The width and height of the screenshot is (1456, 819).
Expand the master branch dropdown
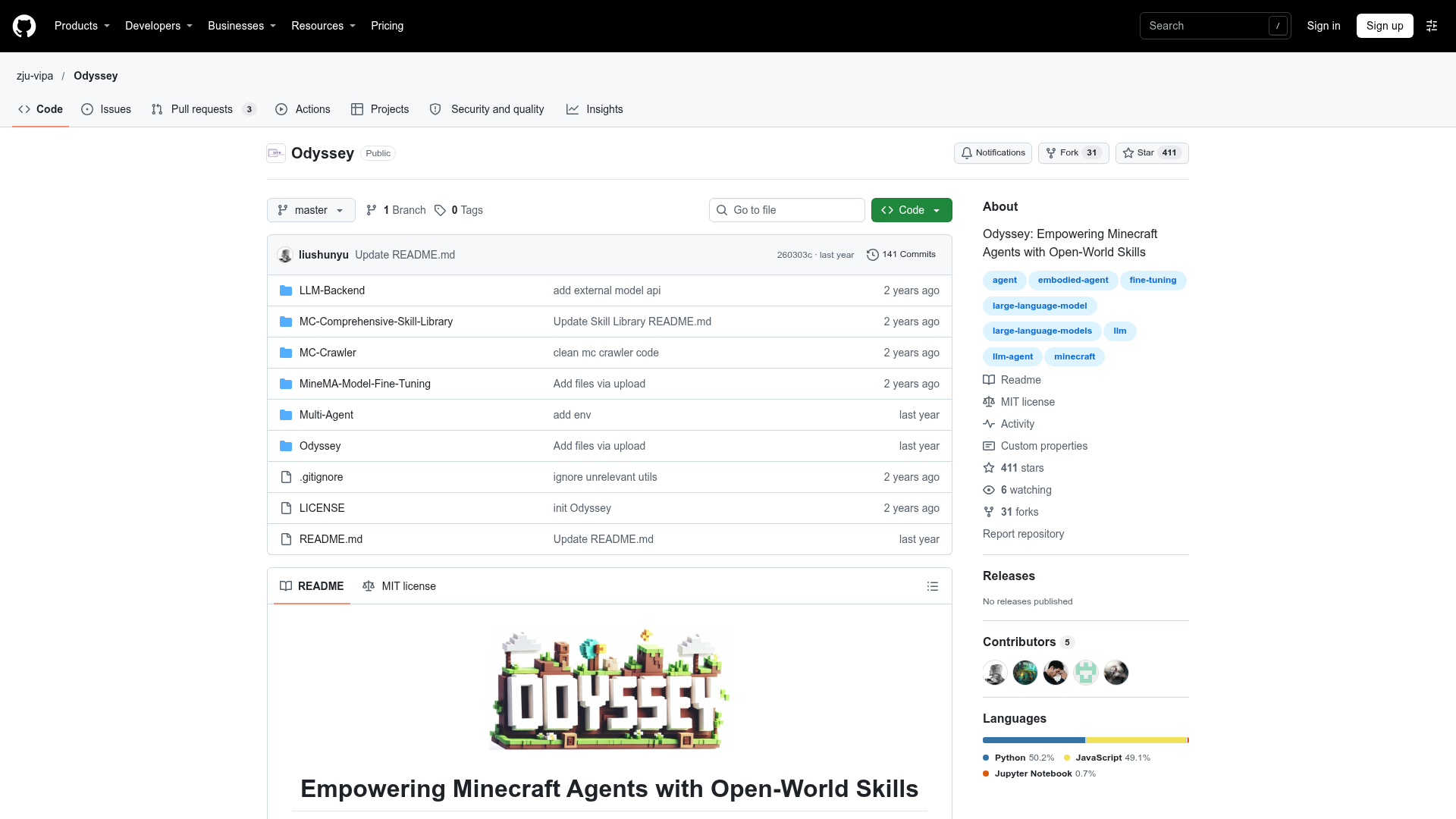pyautogui.click(x=311, y=210)
